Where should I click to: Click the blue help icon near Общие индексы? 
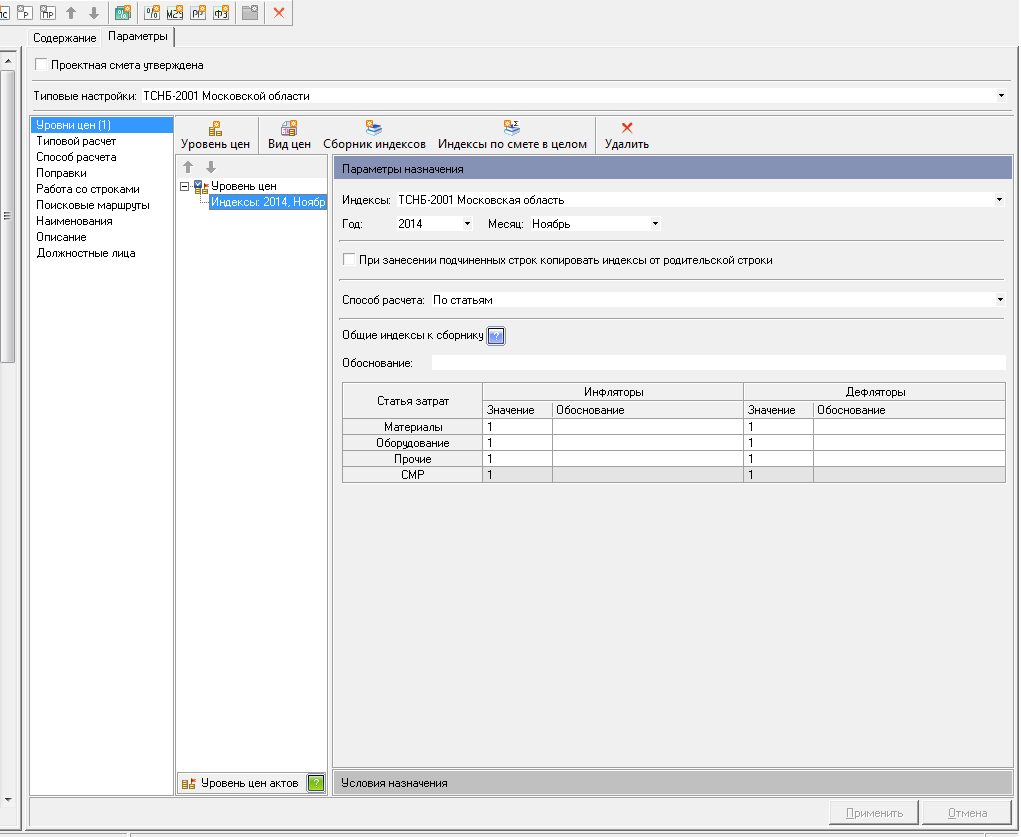click(496, 336)
